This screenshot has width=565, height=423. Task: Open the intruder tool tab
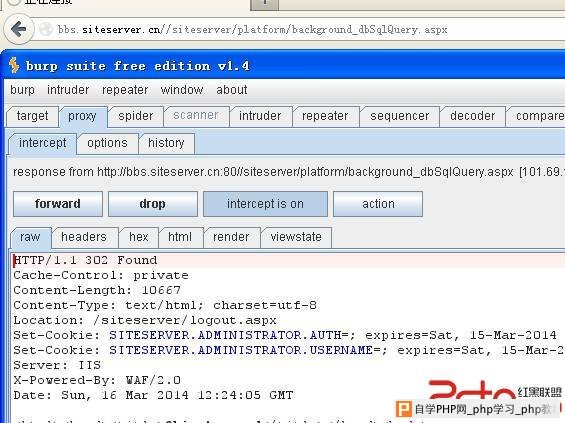click(x=260, y=116)
